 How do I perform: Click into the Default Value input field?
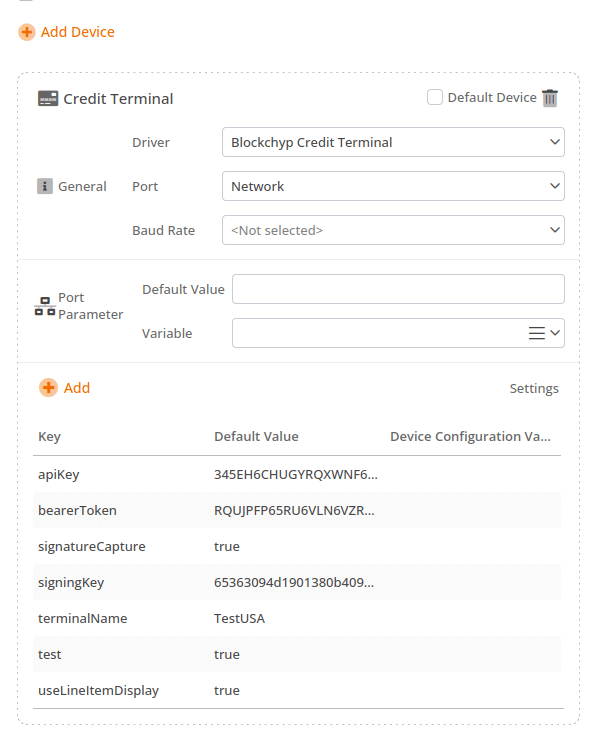[x=398, y=289]
